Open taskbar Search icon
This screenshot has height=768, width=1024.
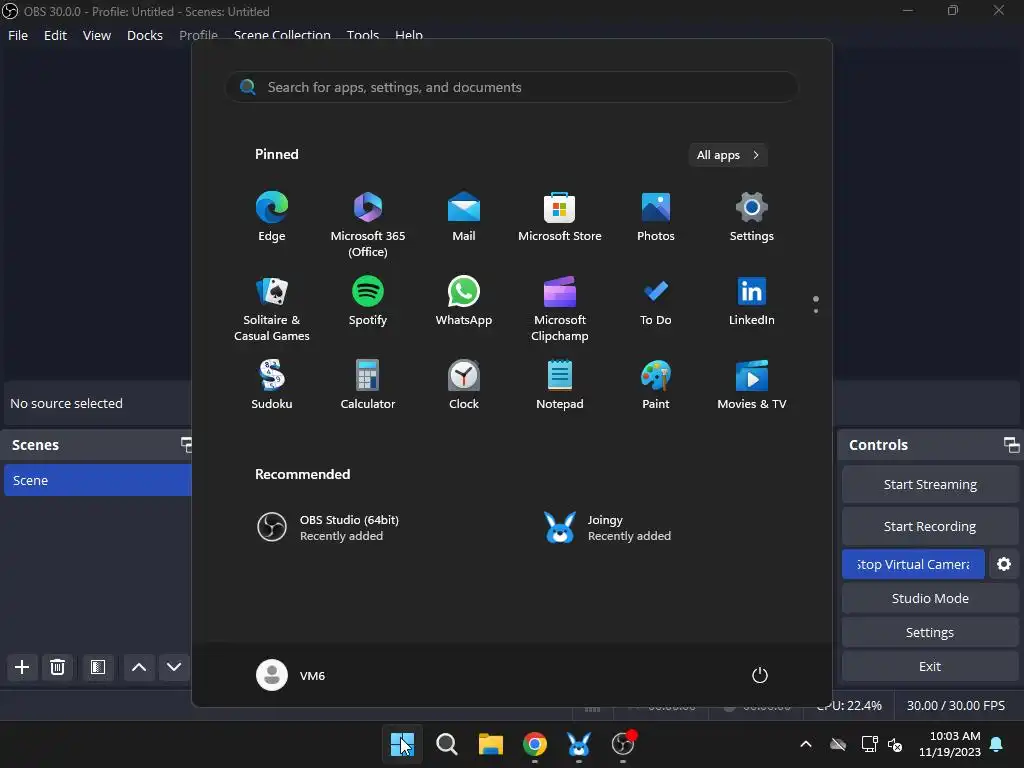[x=447, y=744]
